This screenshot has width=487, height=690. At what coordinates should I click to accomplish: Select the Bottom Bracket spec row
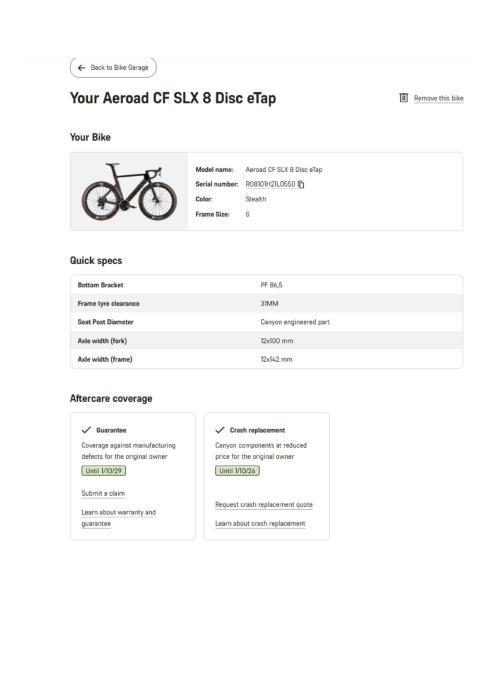point(267,285)
